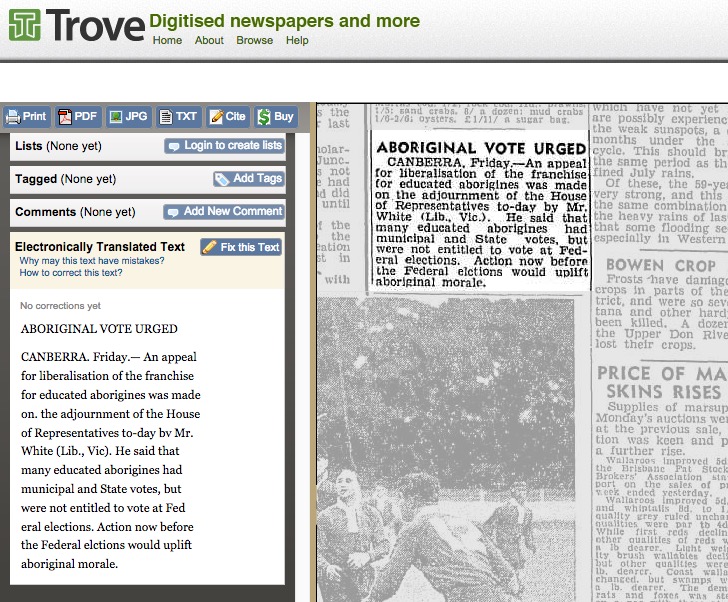
Task: Open the About navigation link
Action: pos(209,40)
